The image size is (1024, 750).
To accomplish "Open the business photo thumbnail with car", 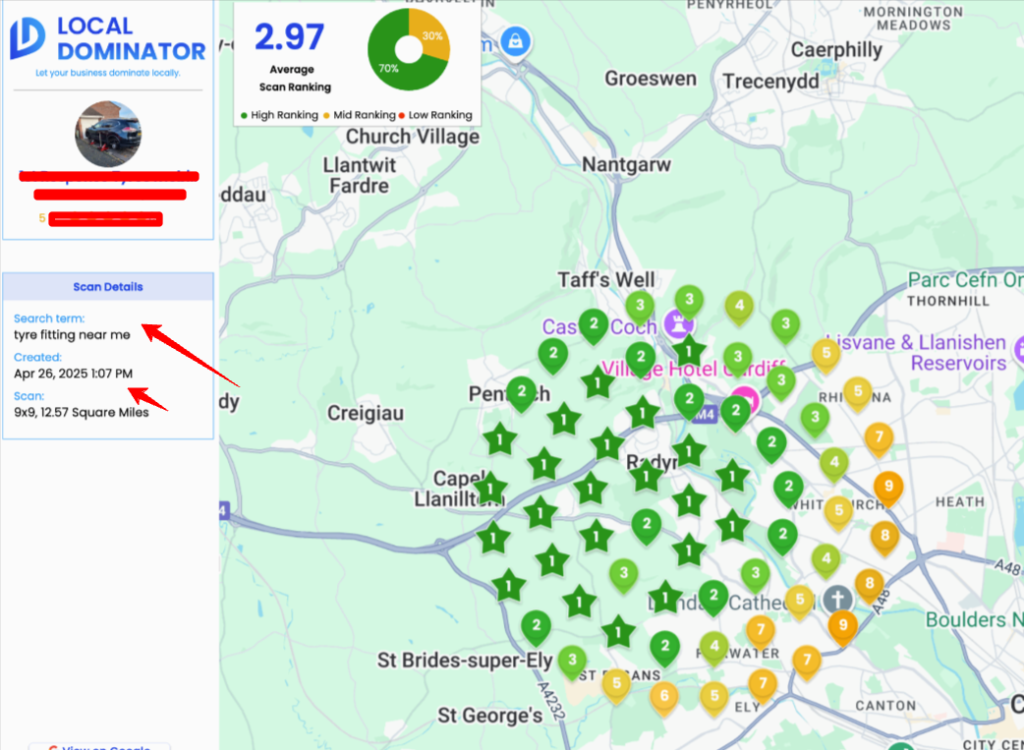I will [108, 134].
